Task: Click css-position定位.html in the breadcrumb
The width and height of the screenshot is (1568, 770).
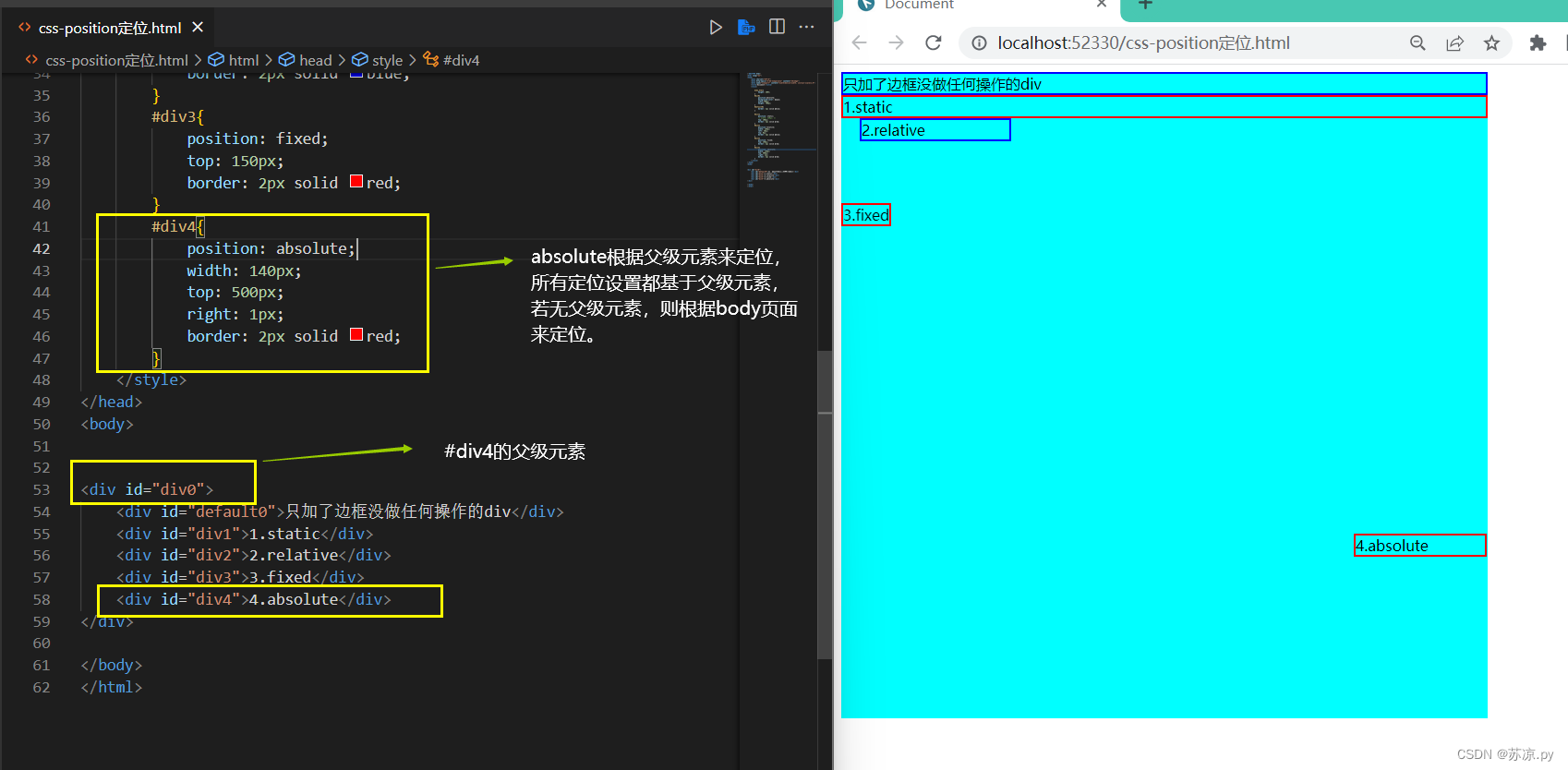Action: click(116, 60)
